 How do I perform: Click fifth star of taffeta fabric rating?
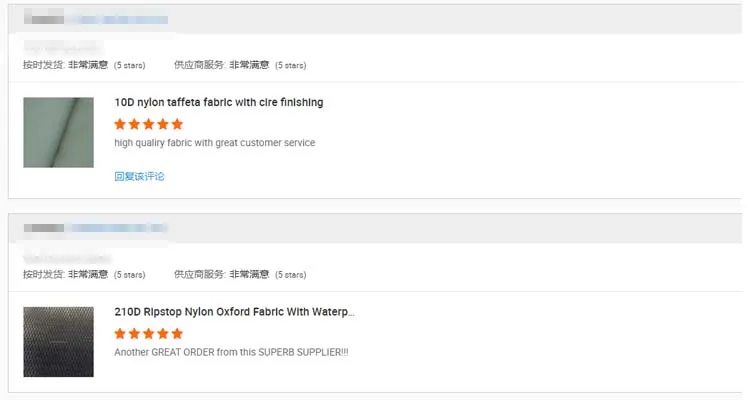pos(177,125)
